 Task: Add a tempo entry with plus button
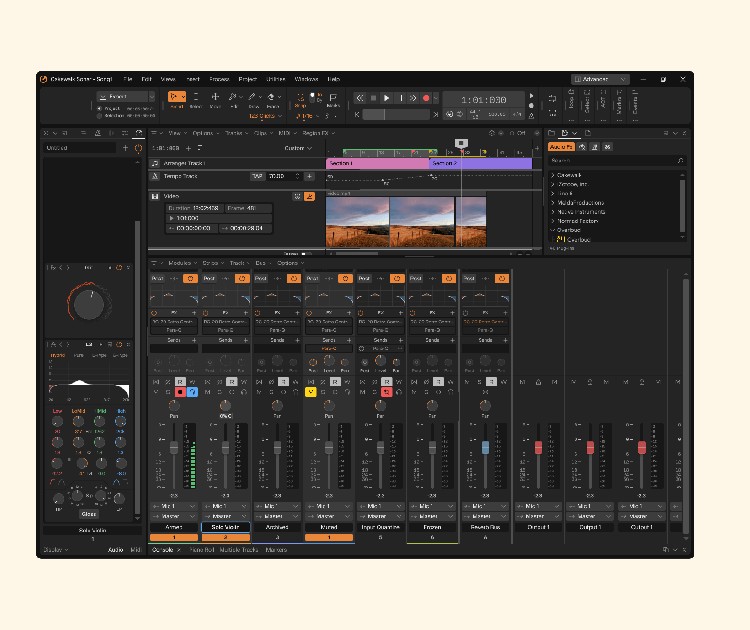coord(309,177)
